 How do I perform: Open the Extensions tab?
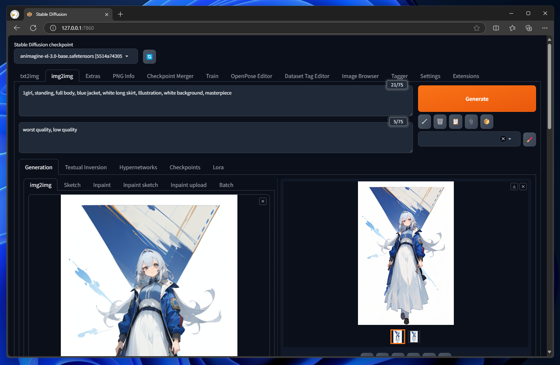pos(466,76)
